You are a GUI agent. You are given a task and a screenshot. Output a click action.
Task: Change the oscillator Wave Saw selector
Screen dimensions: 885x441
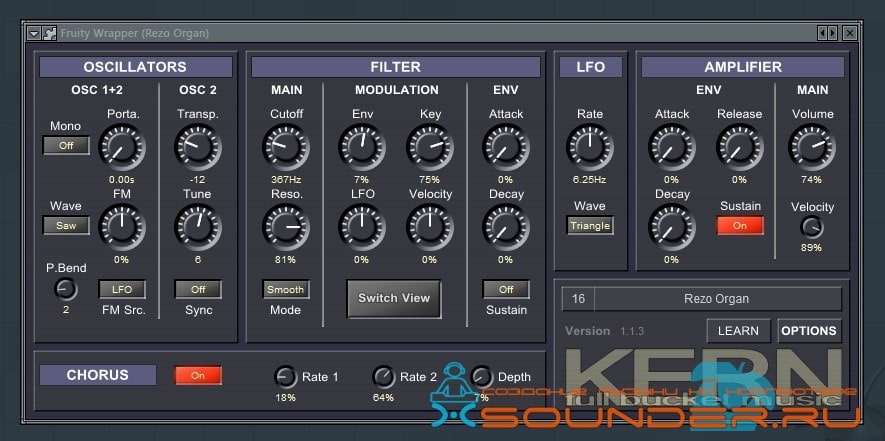(x=67, y=225)
